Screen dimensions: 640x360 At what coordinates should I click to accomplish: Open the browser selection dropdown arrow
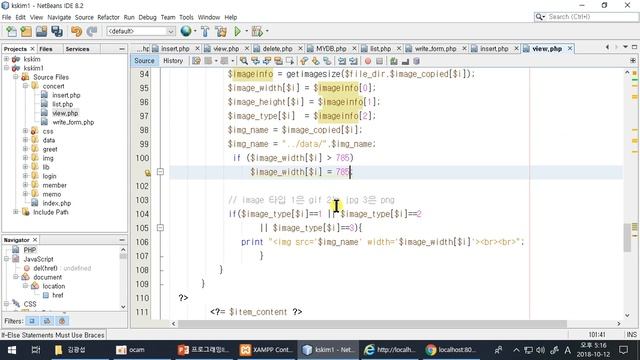(195, 31)
